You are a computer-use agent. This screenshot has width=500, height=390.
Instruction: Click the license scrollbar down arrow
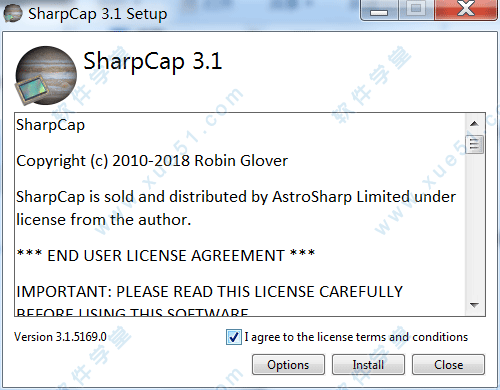click(x=474, y=305)
